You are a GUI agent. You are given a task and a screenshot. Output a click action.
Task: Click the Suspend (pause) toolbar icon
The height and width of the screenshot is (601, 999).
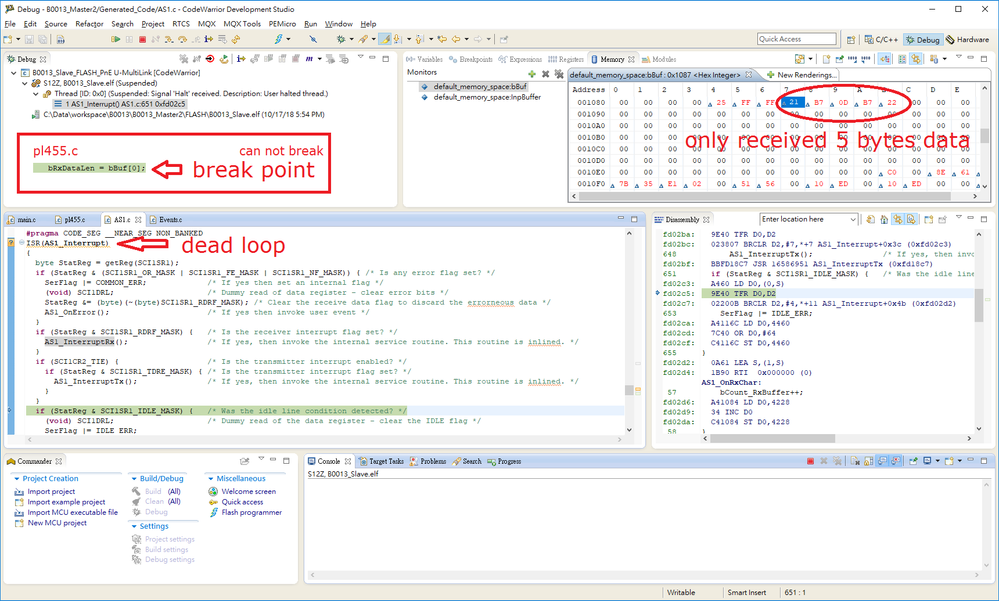click(x=129, y=40)
